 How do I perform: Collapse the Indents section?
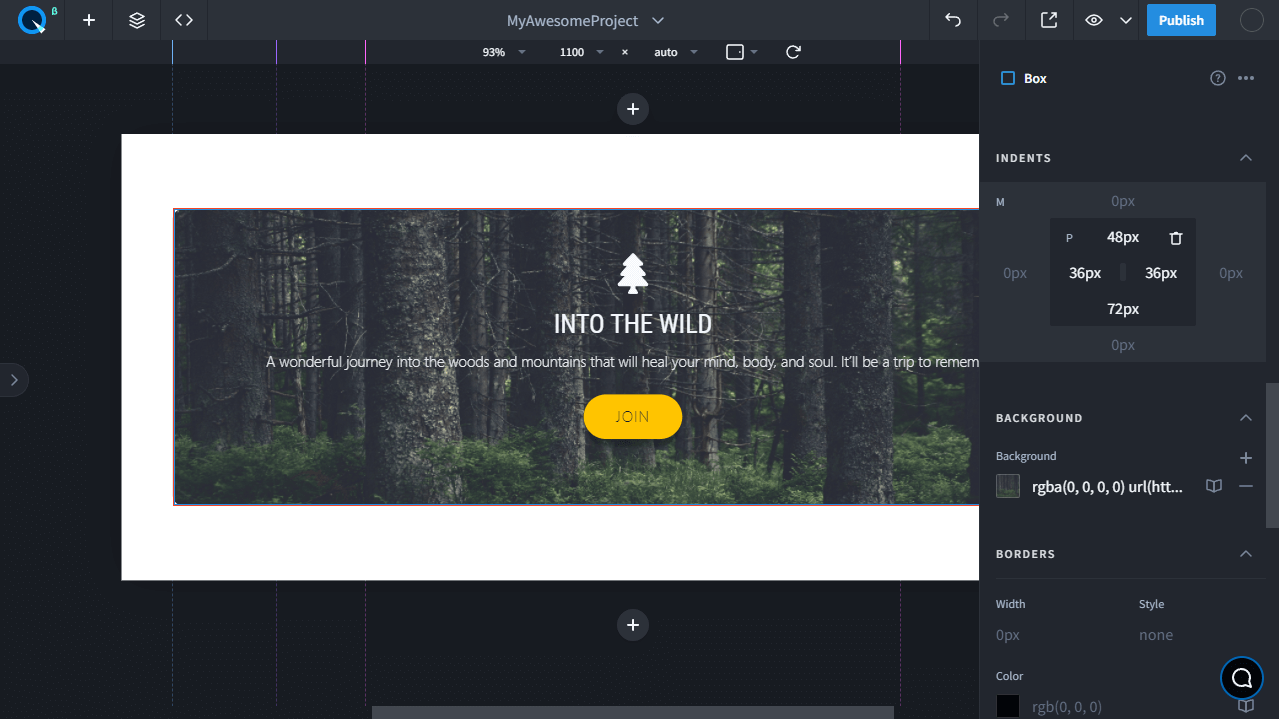(x=1246, y=158)
